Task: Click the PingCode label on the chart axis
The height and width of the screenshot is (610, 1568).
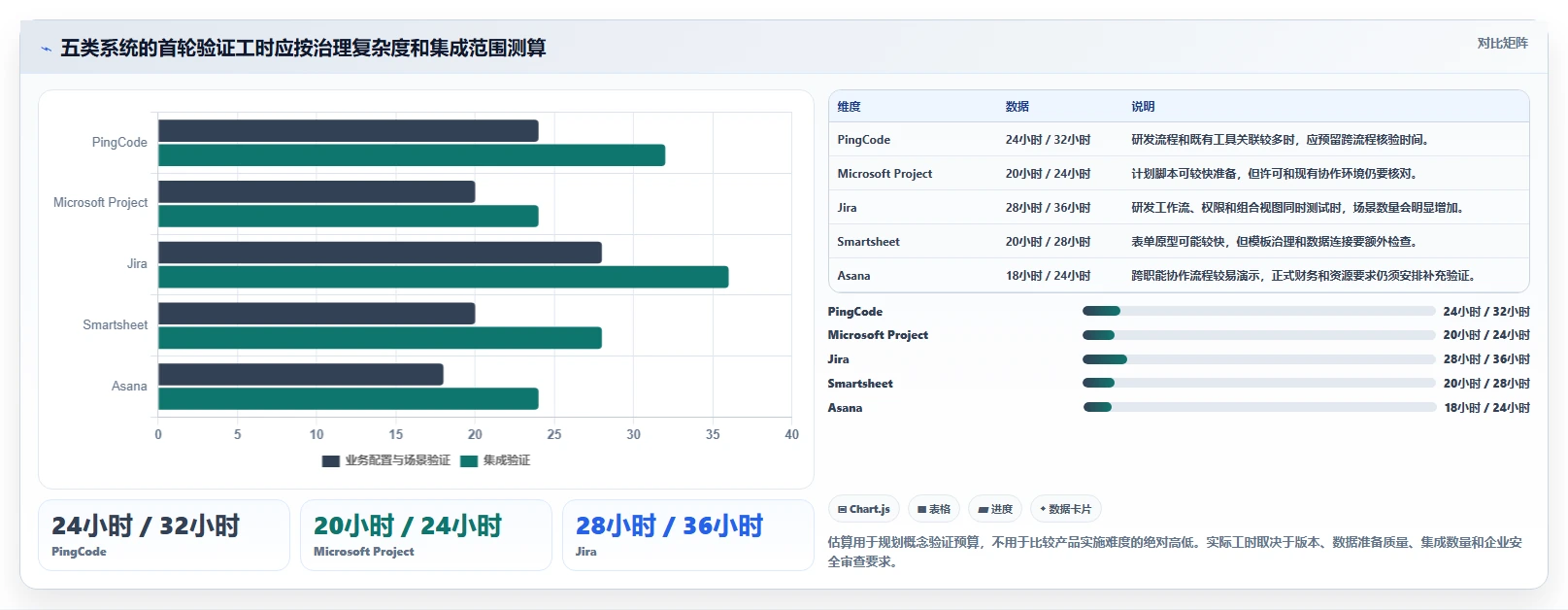Action: [x=119, y=142]
